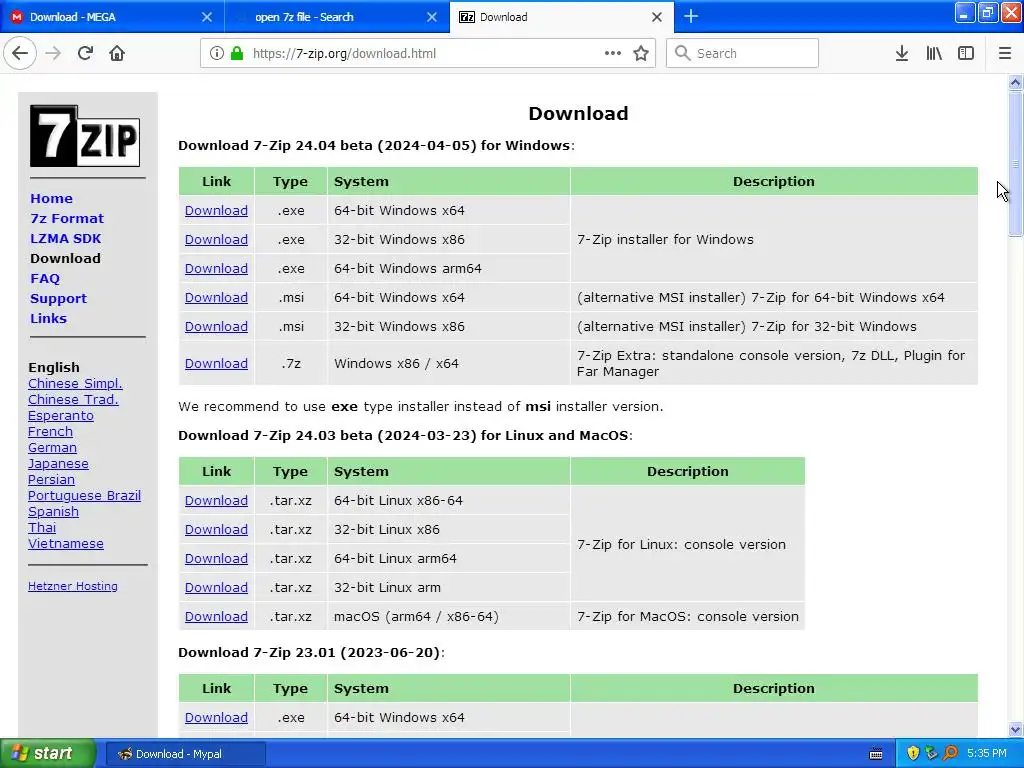Viewport: 1024px width, 768px height.
Task: Switch language to Chinese Simpl.
Action: click(75, 384)
